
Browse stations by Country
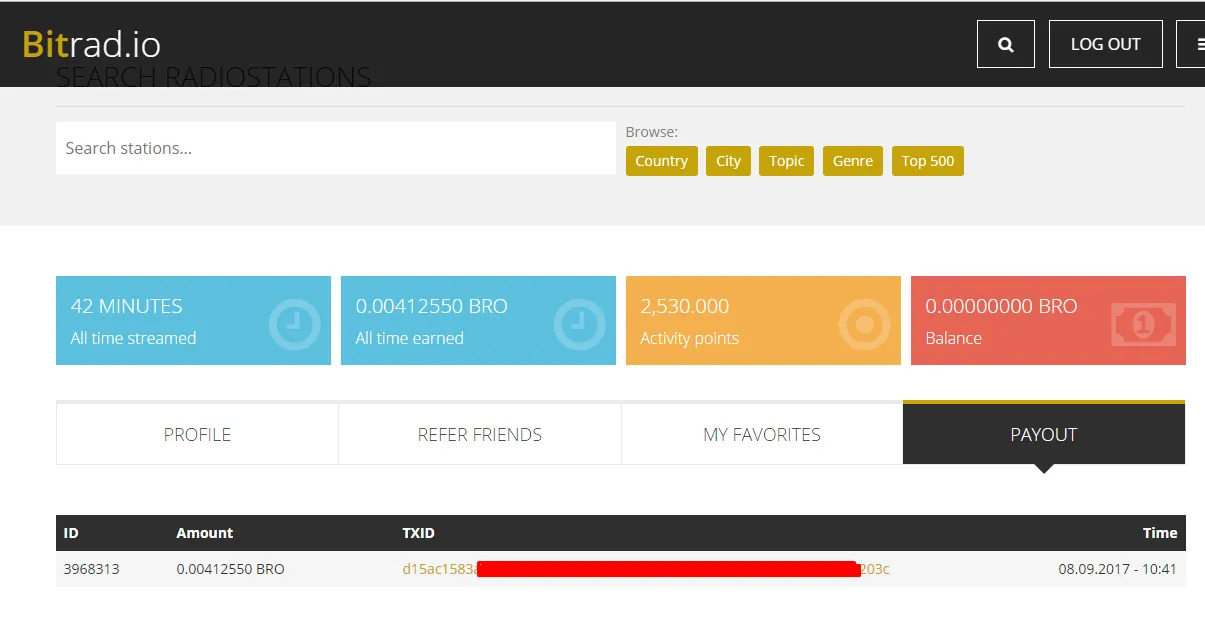661,161
